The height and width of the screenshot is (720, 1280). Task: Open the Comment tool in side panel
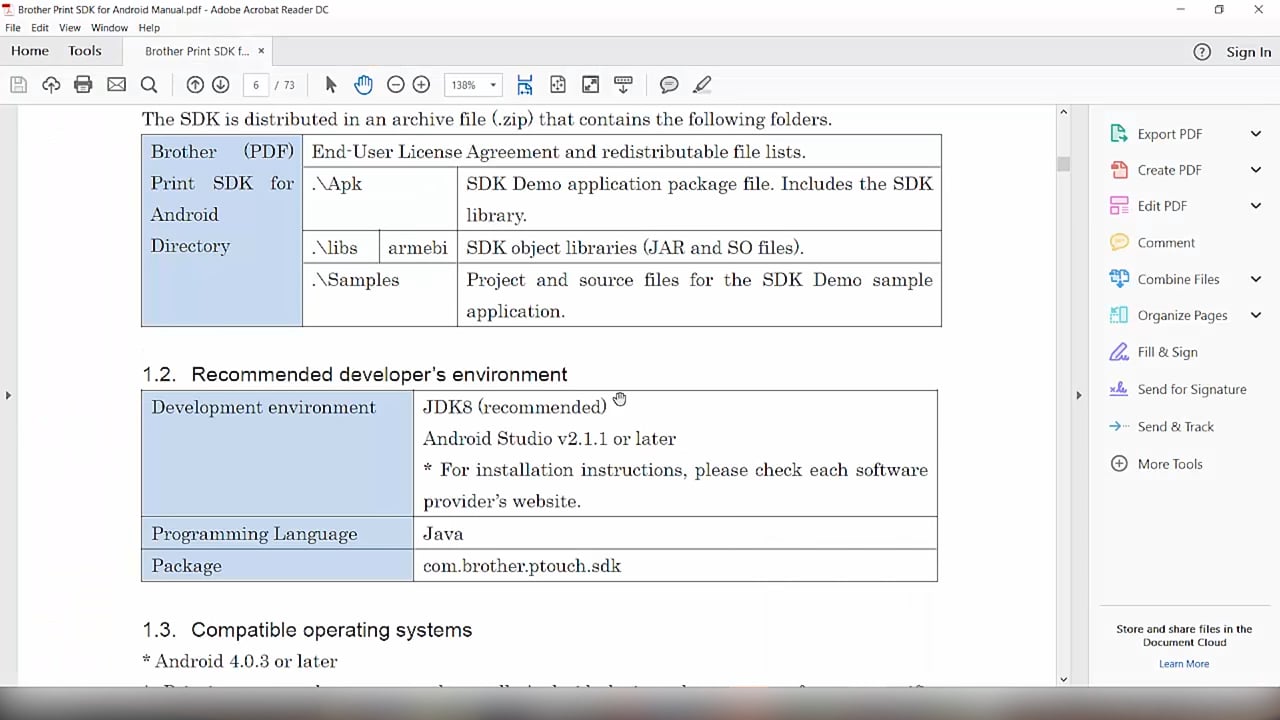click(1166, 243)
